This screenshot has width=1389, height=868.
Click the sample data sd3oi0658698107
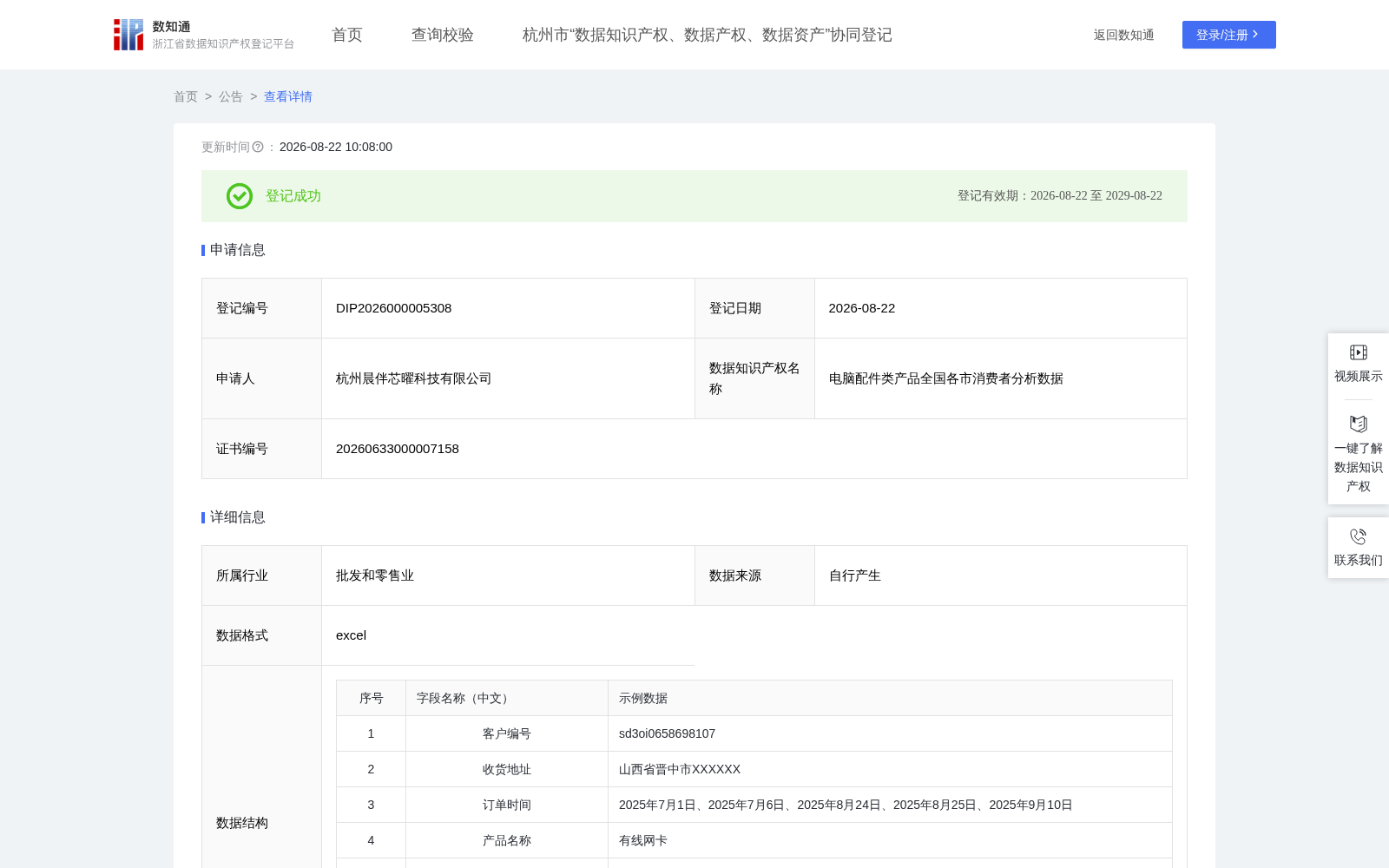click(x=668, y=733)
